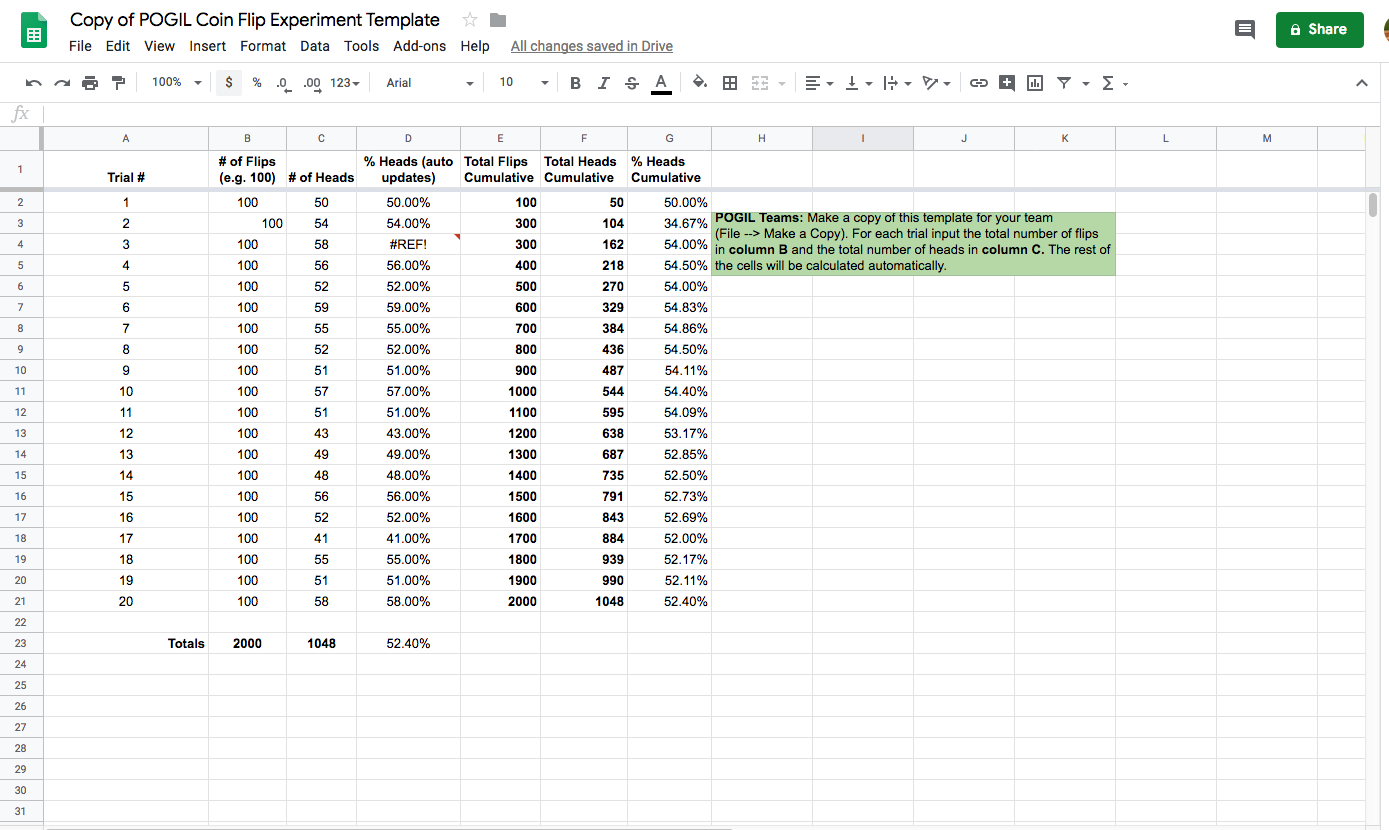The image size is (1389, 830).
Task: Open the horizontal align dropdown
Action: 818,83
